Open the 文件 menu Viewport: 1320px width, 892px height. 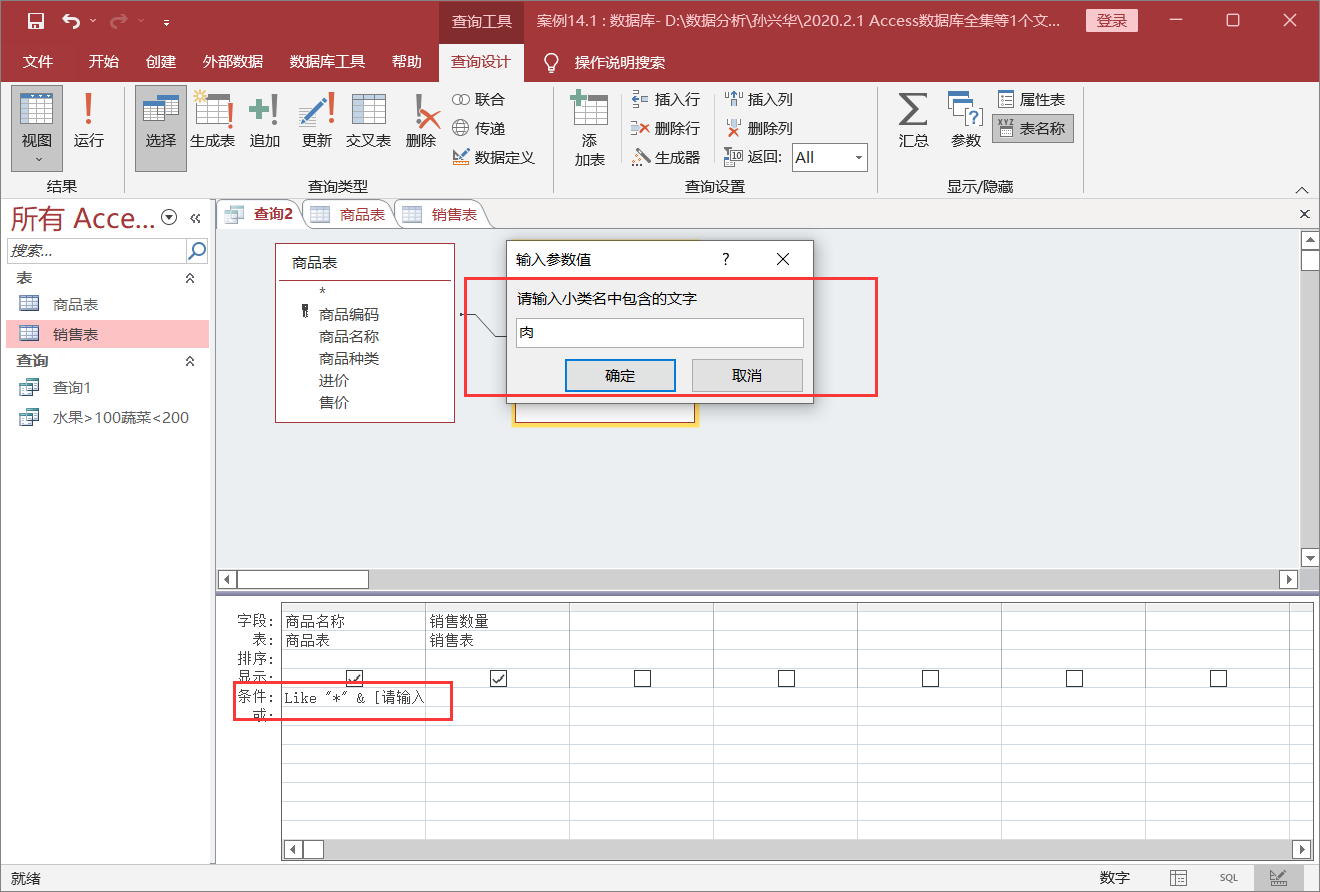point(38,62)
